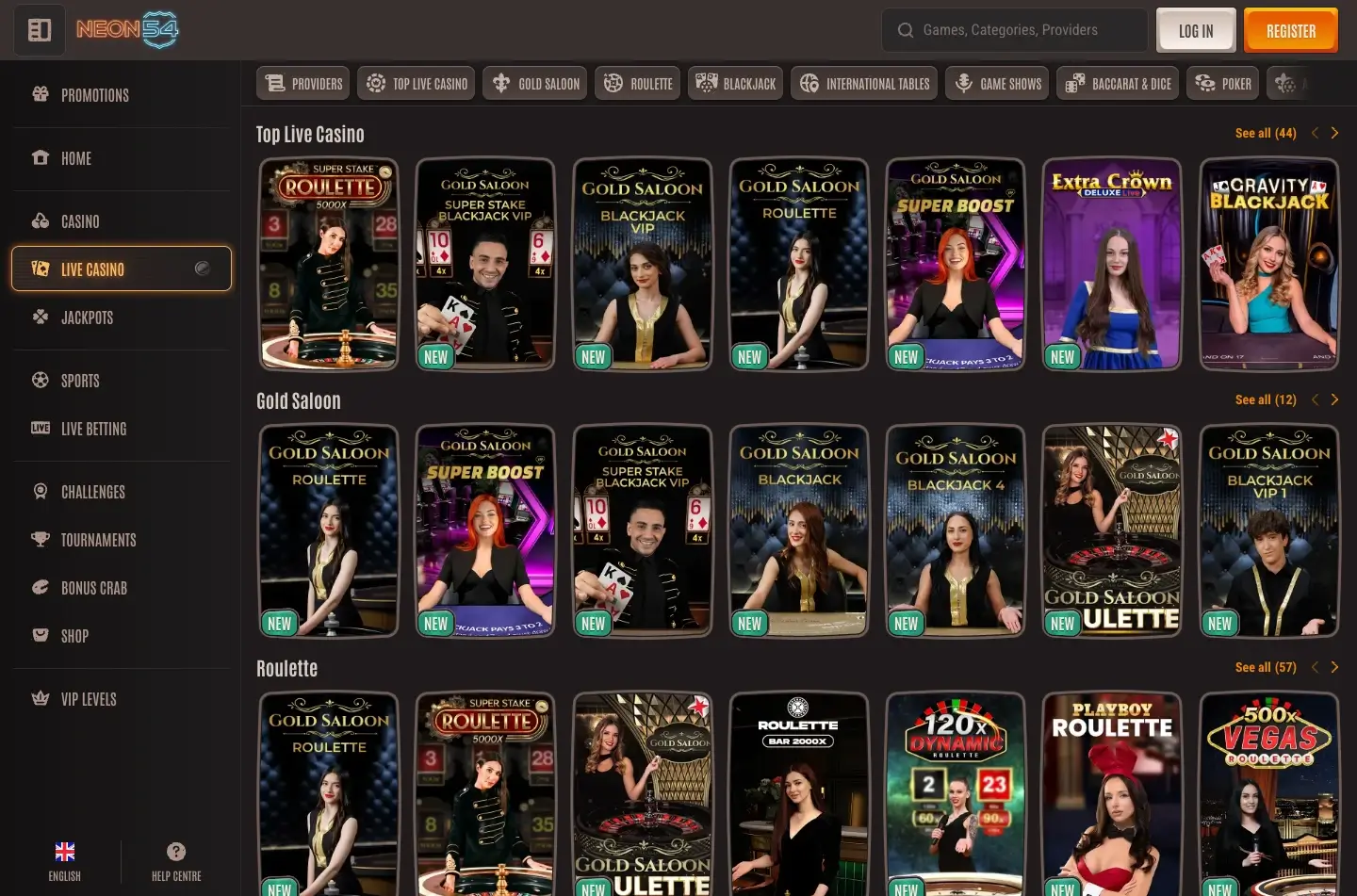
Task: Open Promotions from the gift icon
Action: coord(41,94)
